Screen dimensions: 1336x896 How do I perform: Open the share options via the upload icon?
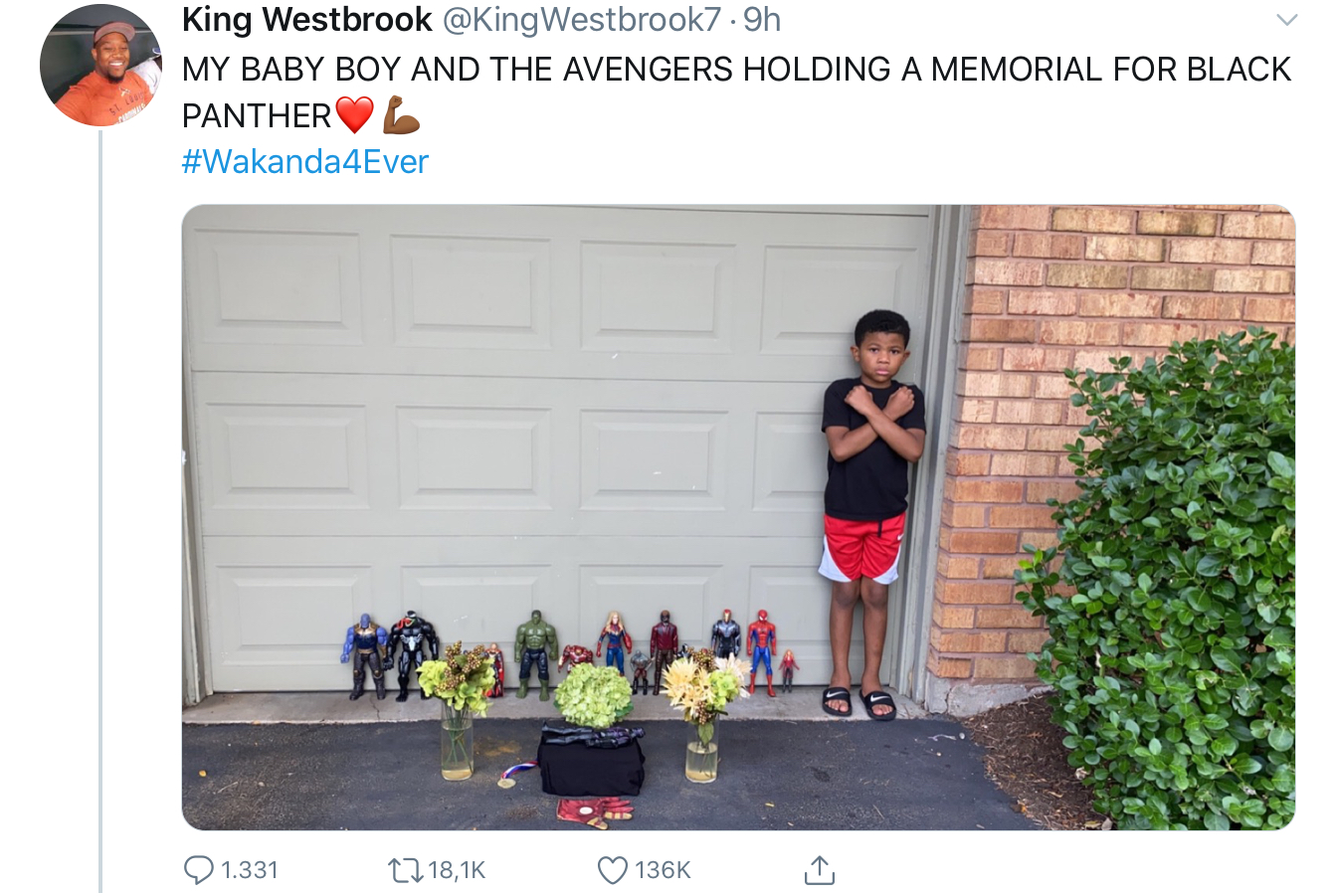[x=818, y=870]
